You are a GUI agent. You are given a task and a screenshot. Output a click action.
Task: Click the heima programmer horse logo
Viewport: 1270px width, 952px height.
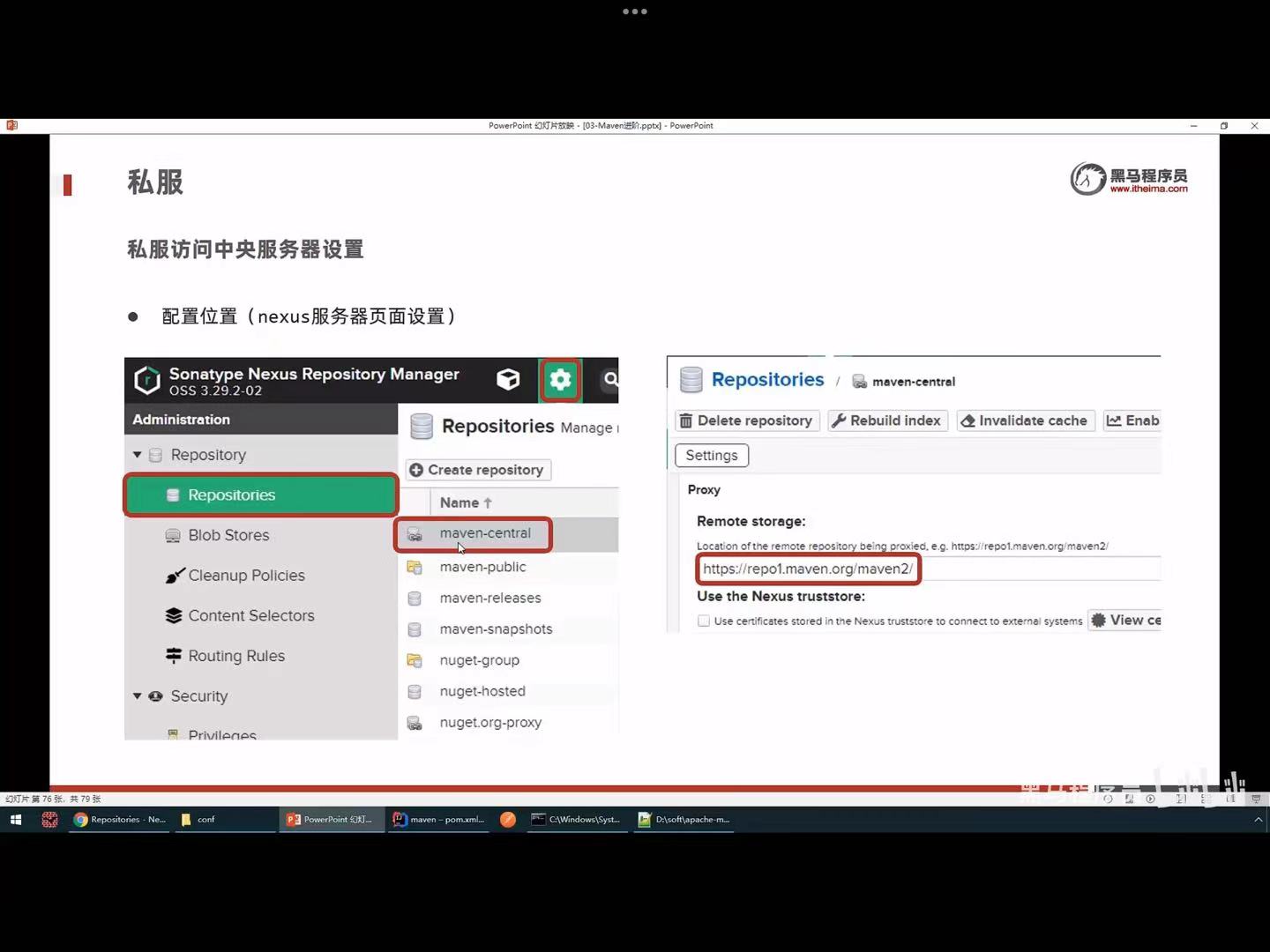[1088, 179]
